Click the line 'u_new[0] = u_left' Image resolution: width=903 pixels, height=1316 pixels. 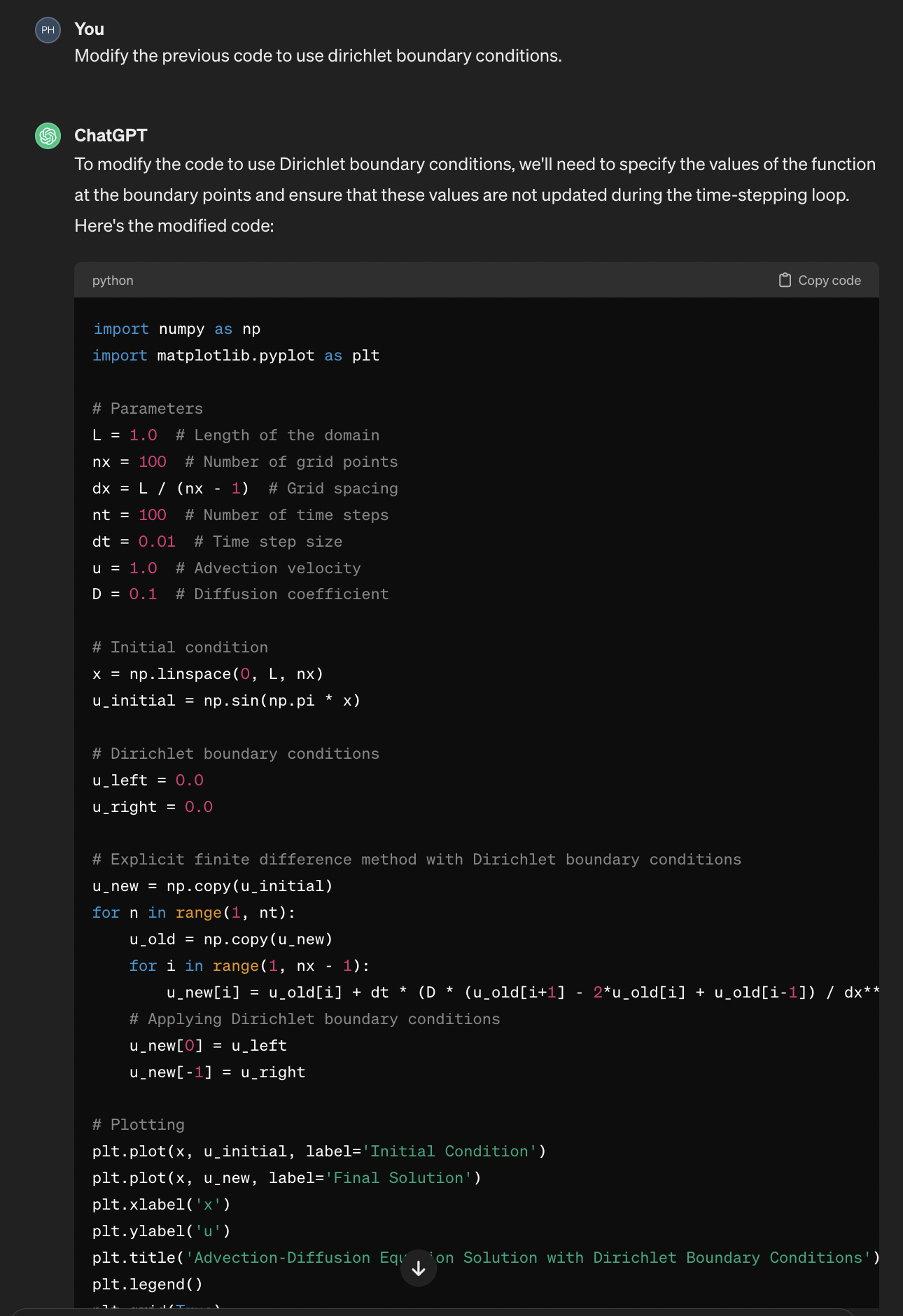click(x=208, y=1046)
